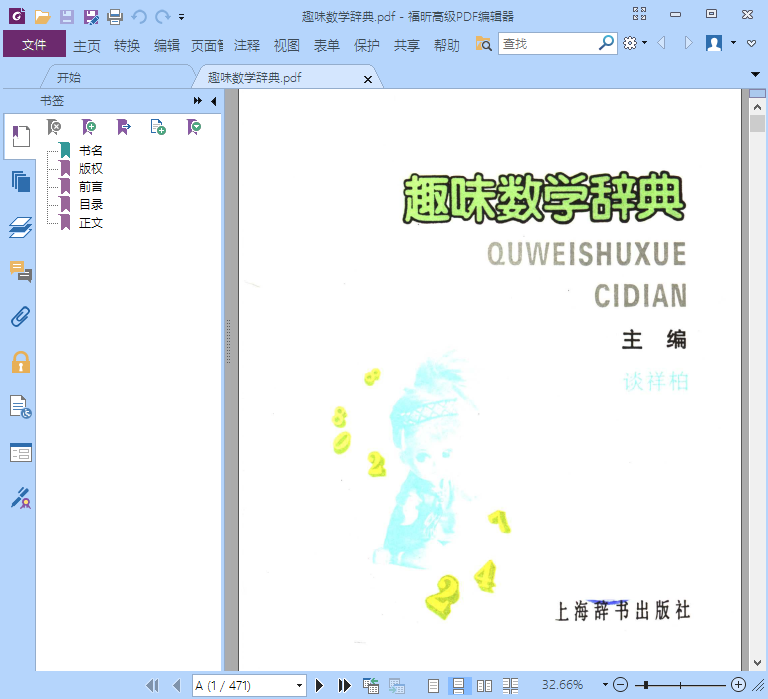Select facing pages view mode
The width and height of the screenshot is (768, 699).
(x=484, y=686)
